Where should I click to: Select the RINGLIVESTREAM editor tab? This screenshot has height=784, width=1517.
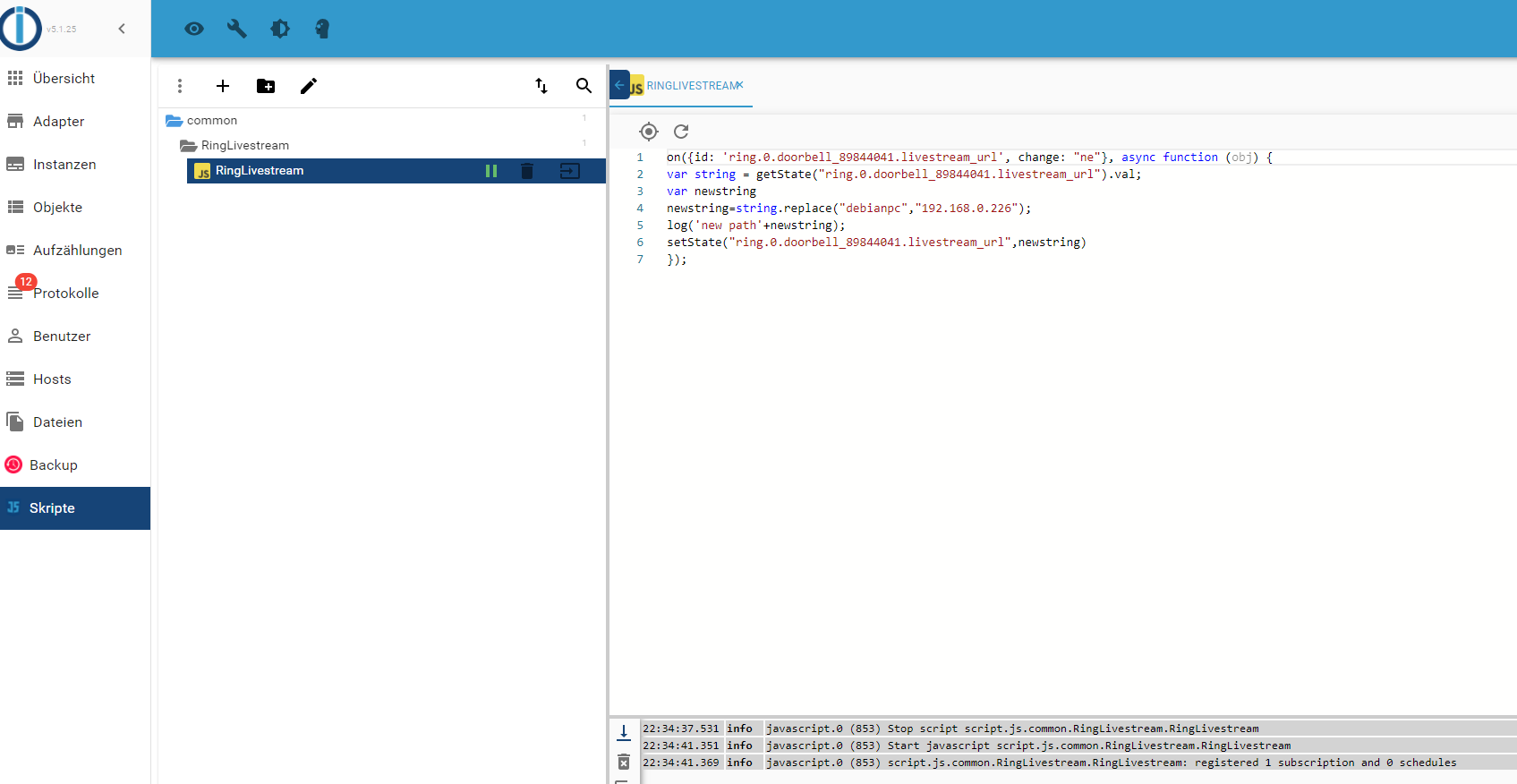692,86
